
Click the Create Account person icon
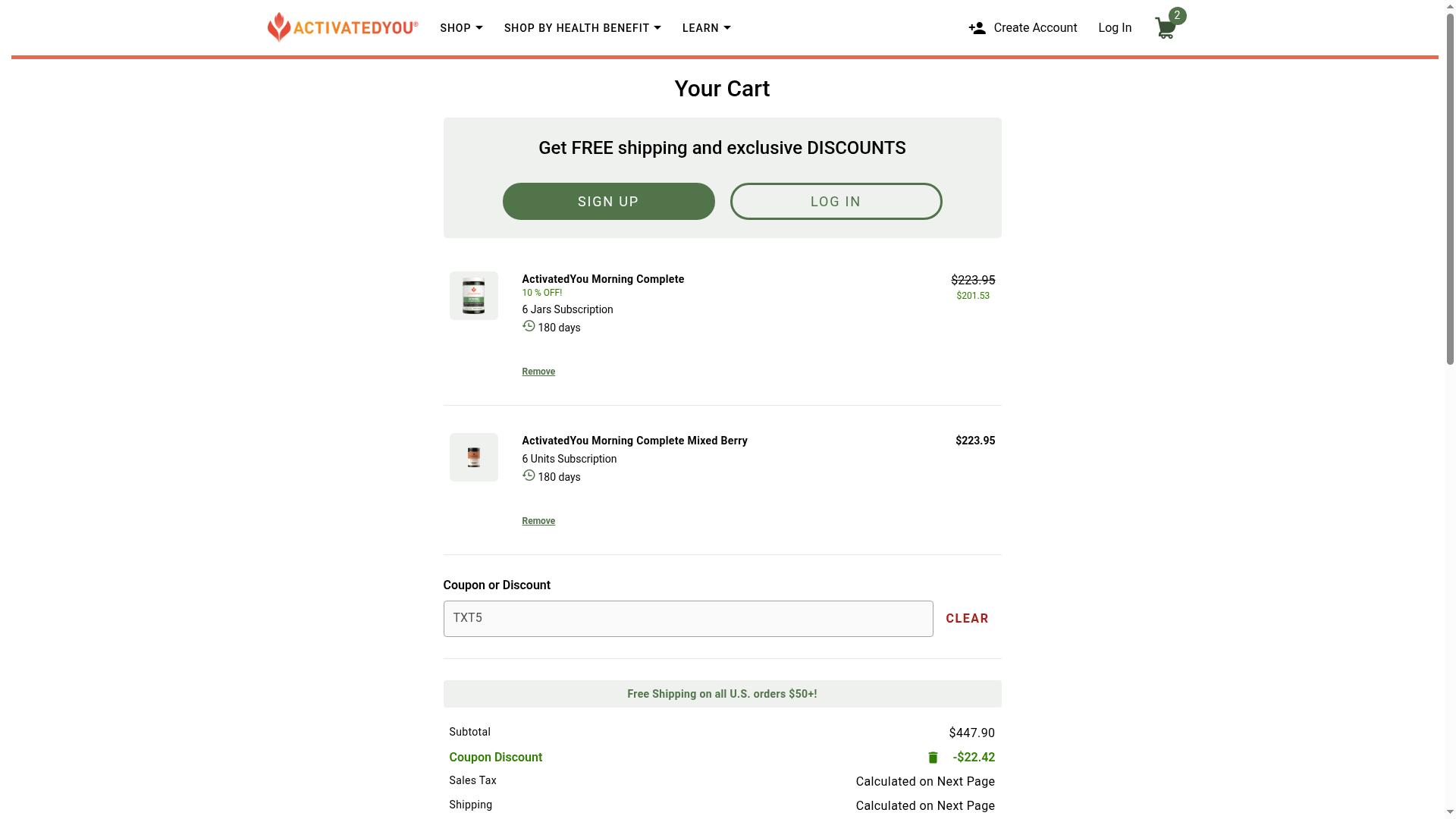(977, 28)
